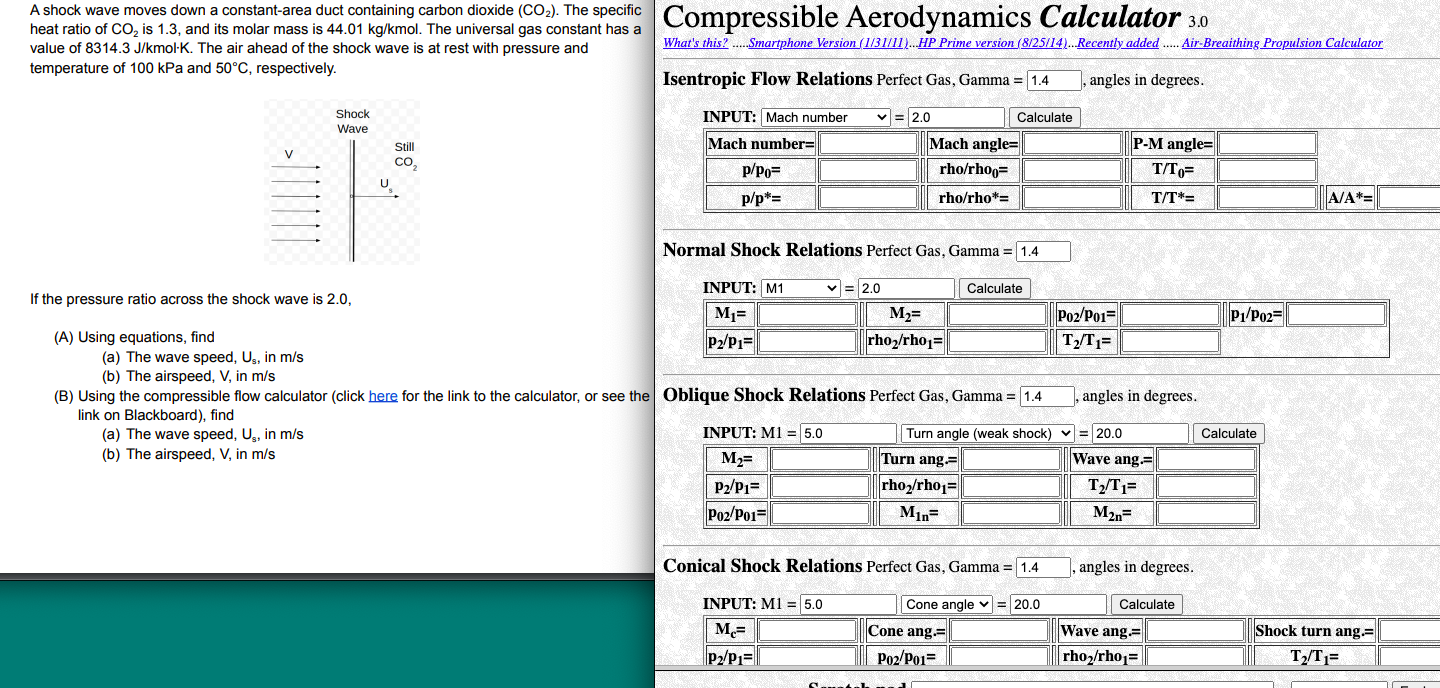This screenshot has height=688, width=1440.
Task: Click Oblique Shock p02/p01 output field
Action: pos(820,514)
